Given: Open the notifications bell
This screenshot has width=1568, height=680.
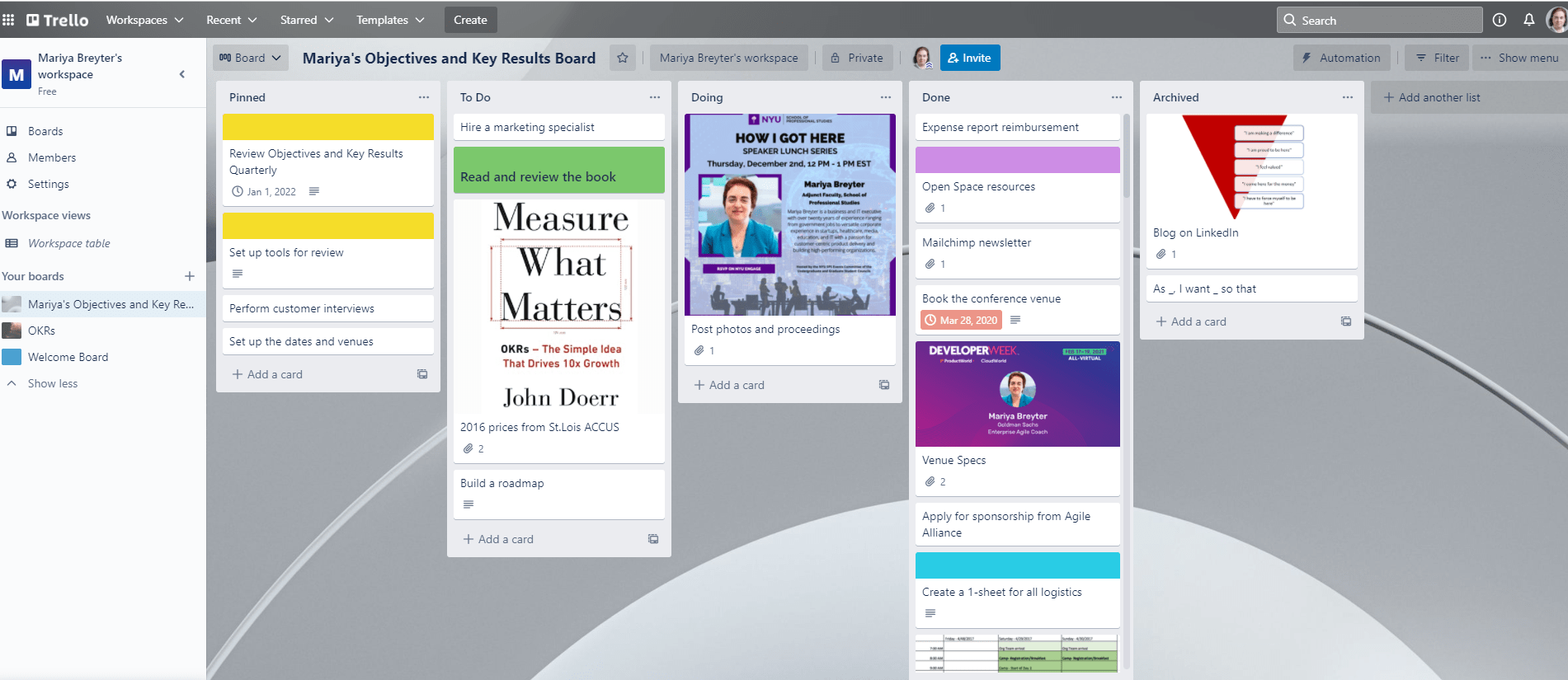Looking at the screenshot, I should pos(1529,20).
